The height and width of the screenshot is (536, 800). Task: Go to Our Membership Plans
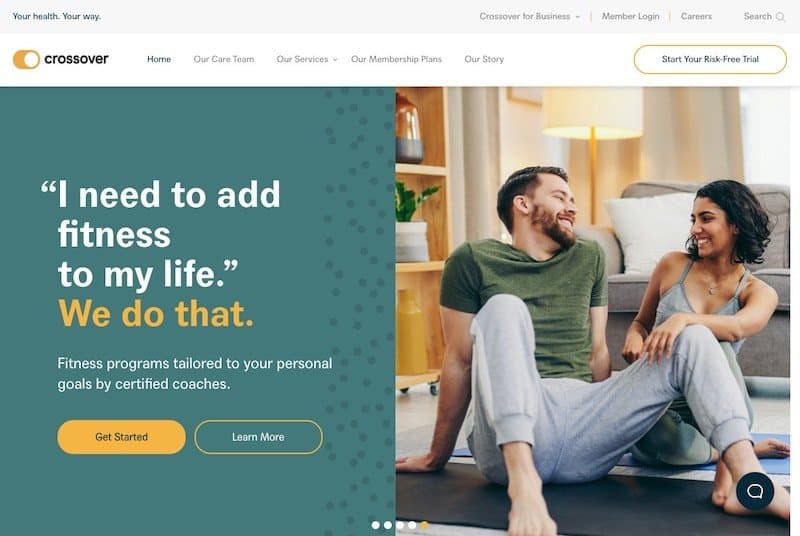coord(396,59)
